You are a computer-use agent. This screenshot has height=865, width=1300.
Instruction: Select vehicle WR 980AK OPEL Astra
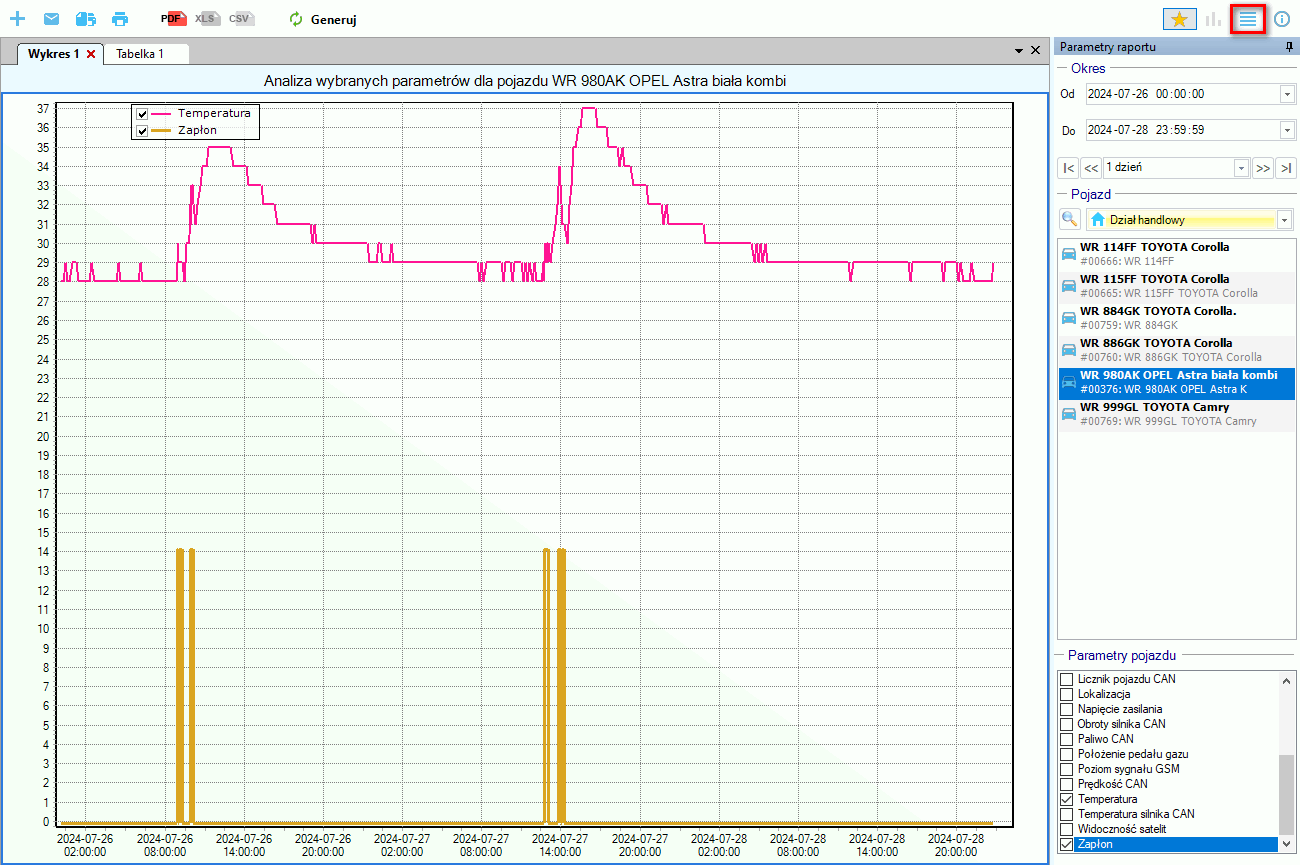(x=1176, y=382)
